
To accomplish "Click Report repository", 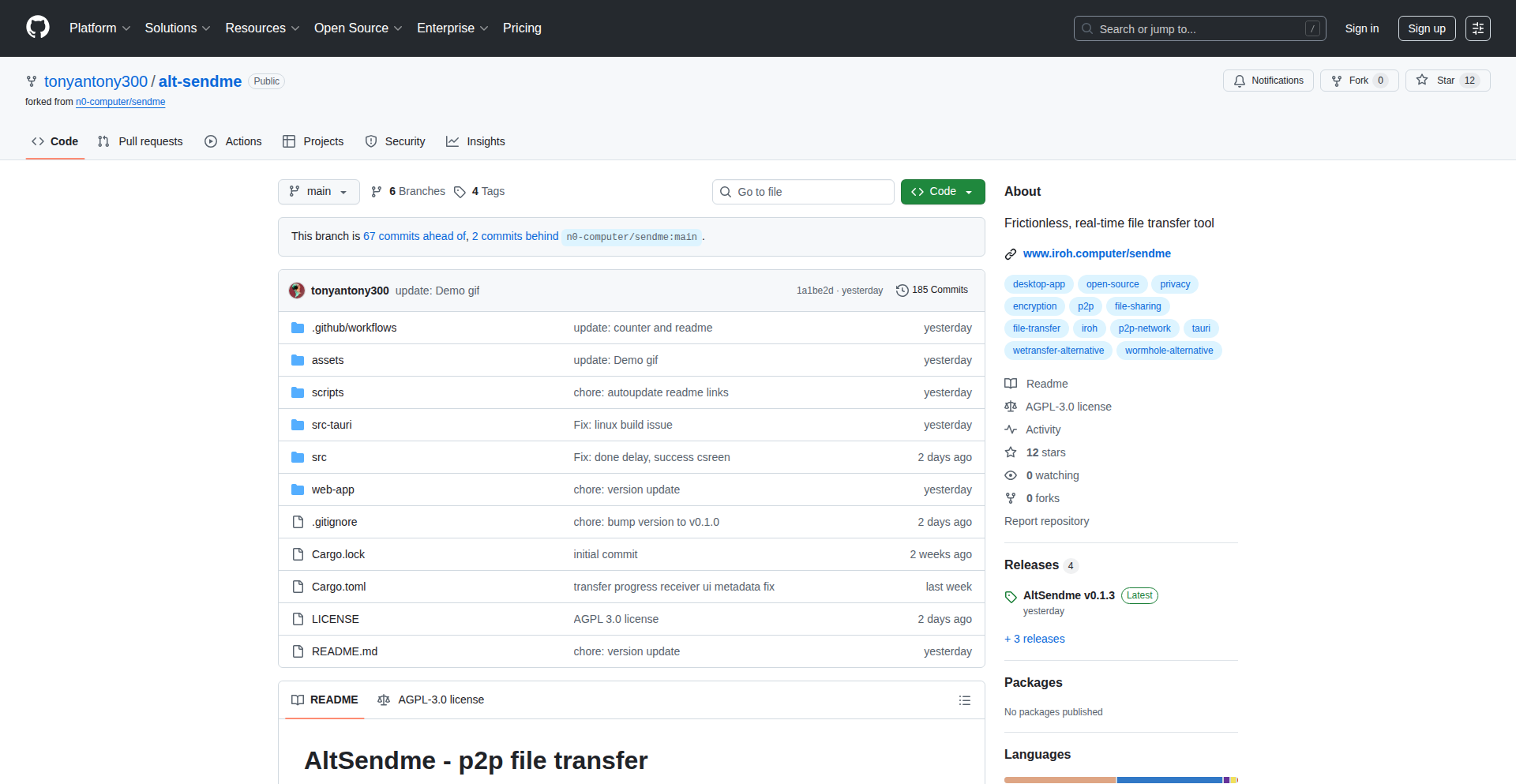I will (x=1046, y=521).
